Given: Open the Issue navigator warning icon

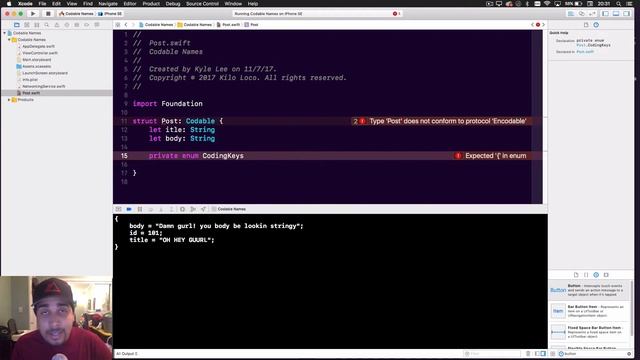Looking at the screenshot, I should pos(57,25).
